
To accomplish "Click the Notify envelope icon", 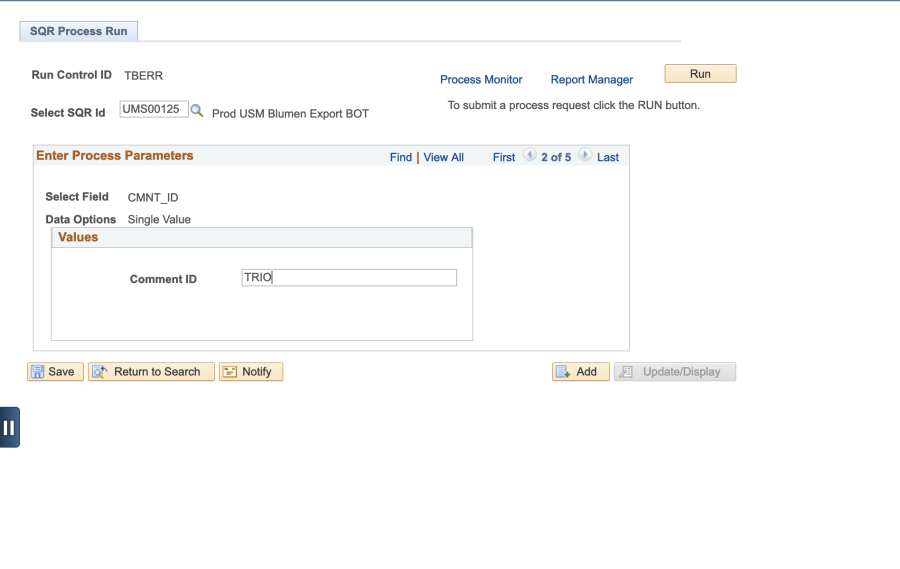I will [230, 372].
